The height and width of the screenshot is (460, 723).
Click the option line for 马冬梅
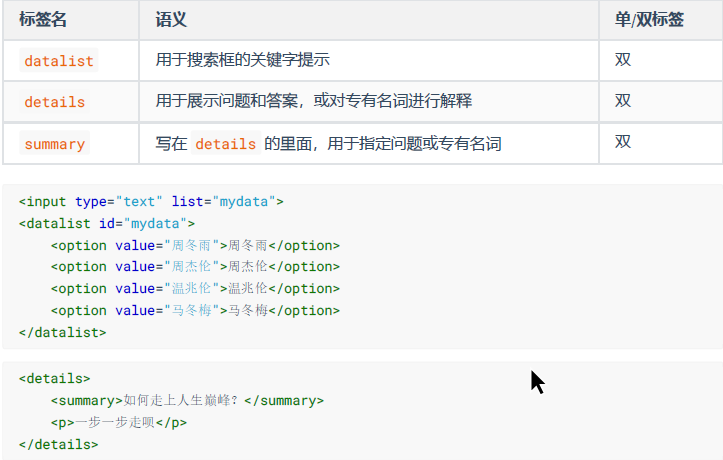click(195, 310)
